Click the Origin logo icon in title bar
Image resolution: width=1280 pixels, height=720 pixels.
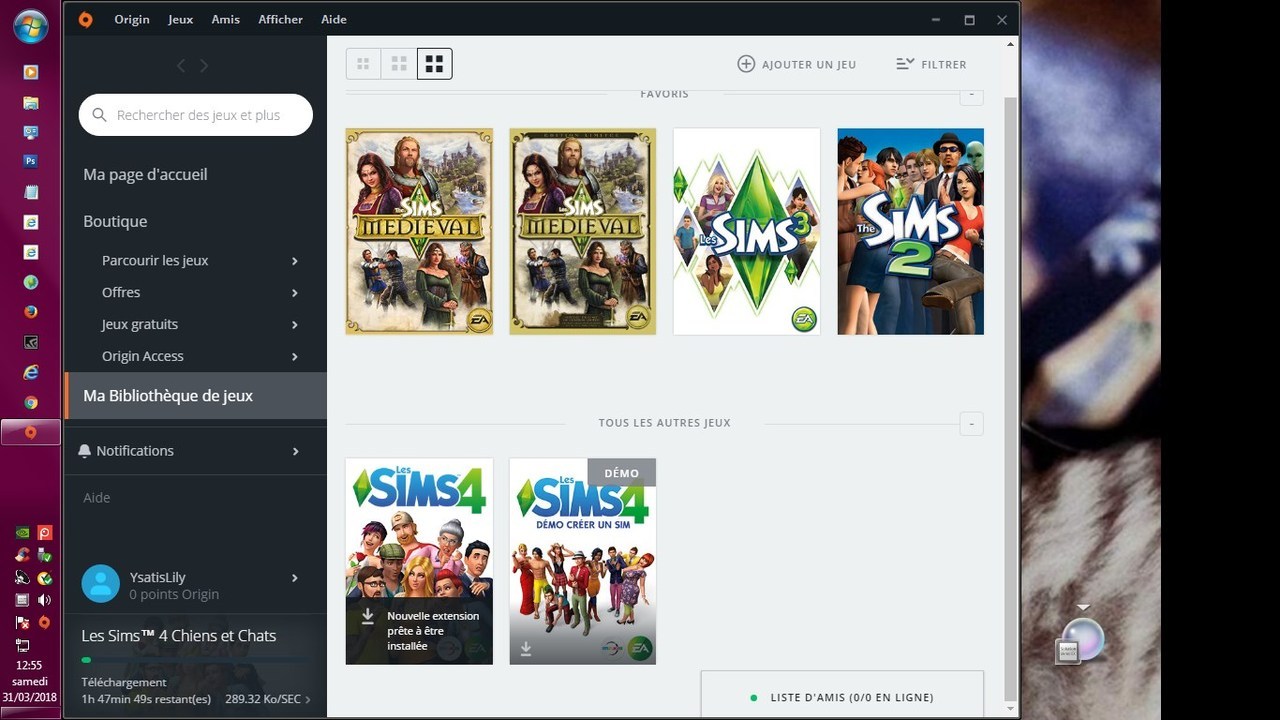(85, 19)
